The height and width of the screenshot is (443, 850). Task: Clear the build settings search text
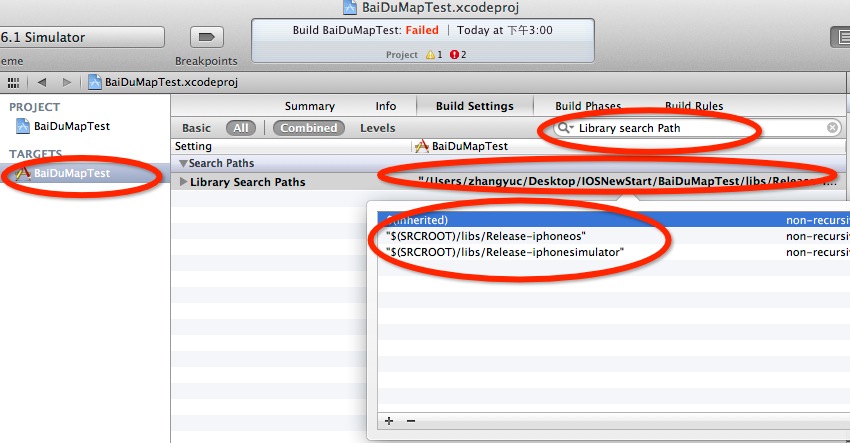click(x=832, y=128)
